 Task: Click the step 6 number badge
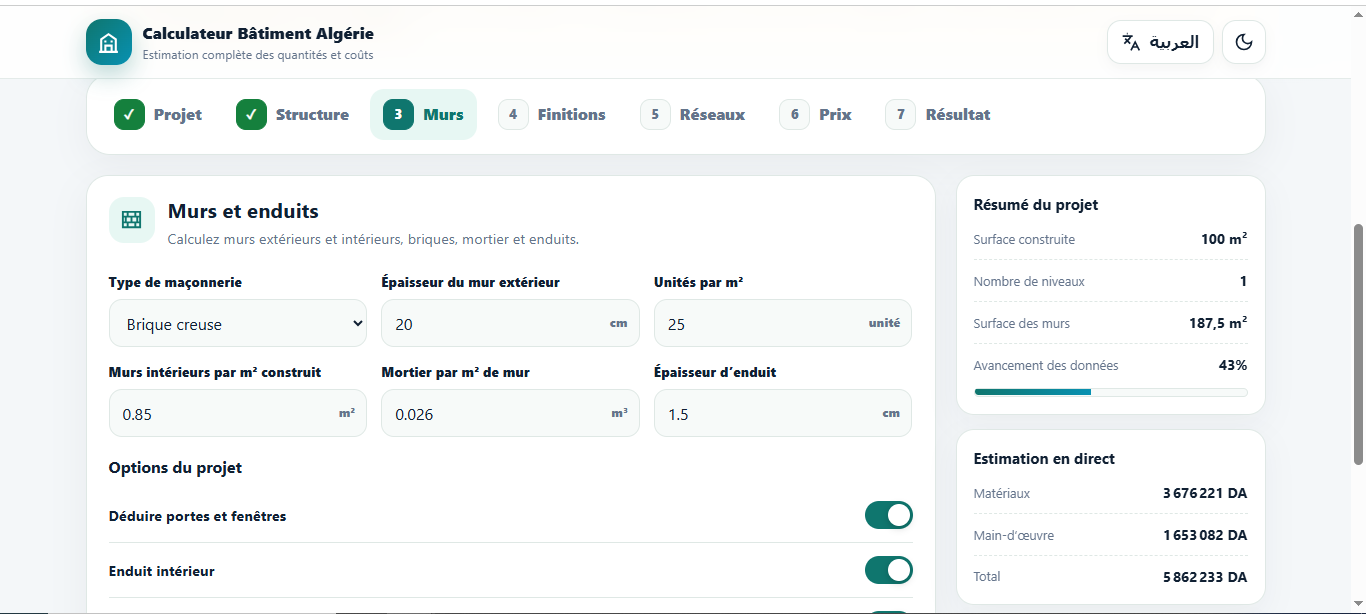794,115
